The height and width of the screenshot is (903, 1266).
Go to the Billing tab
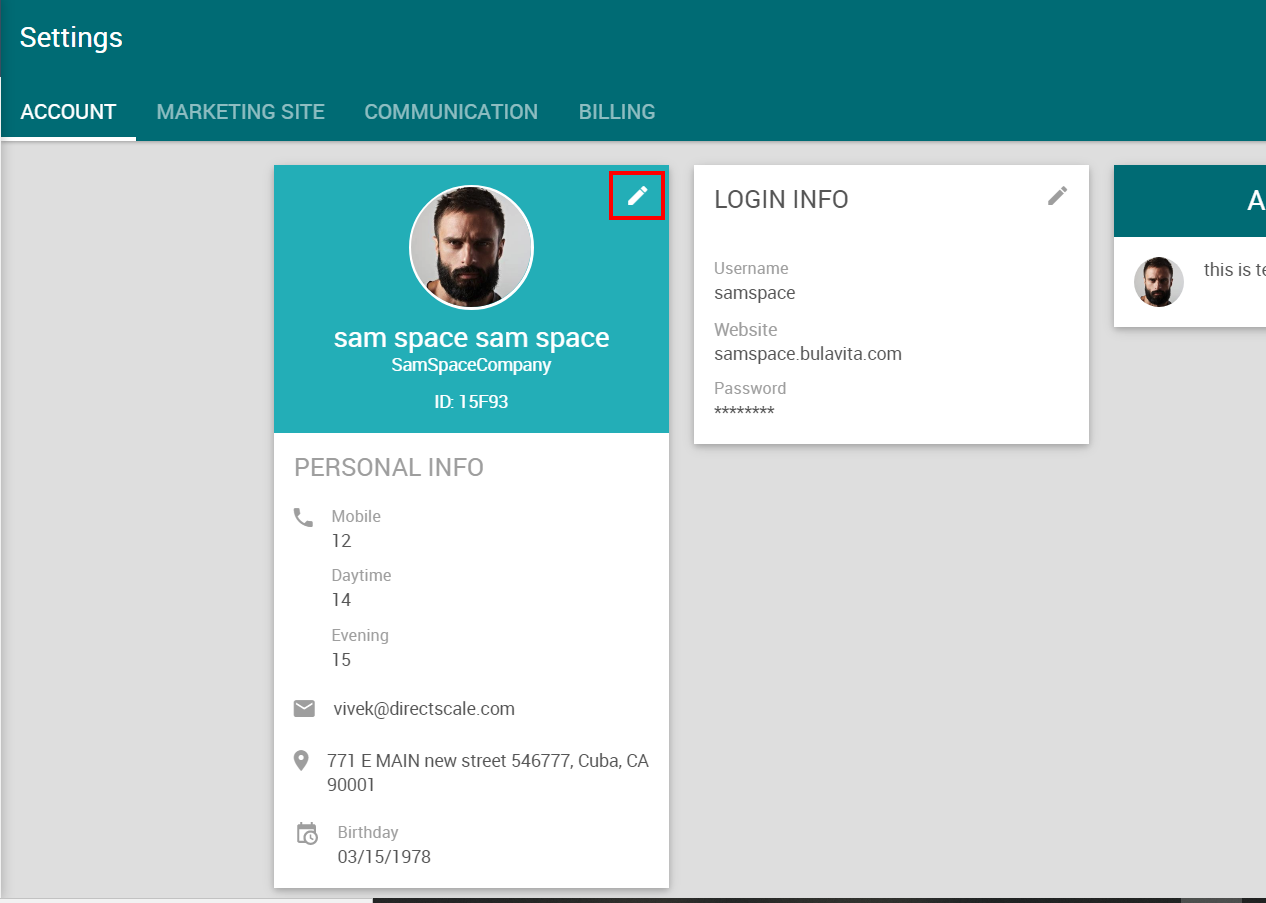click(617, 112)
